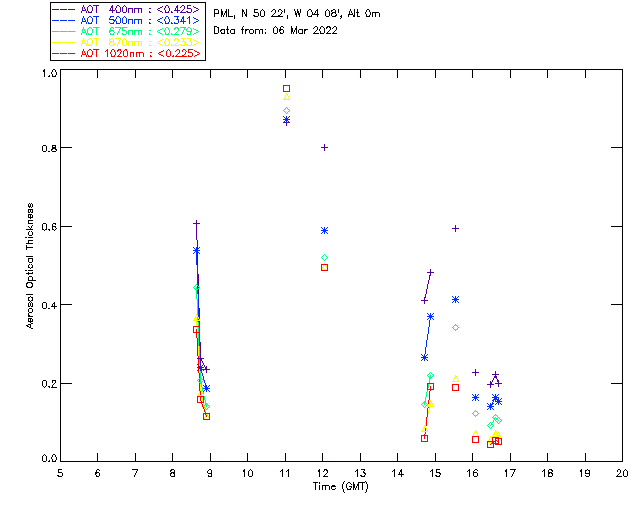Click the y-axis tick label 0.2

coord(49,384)
